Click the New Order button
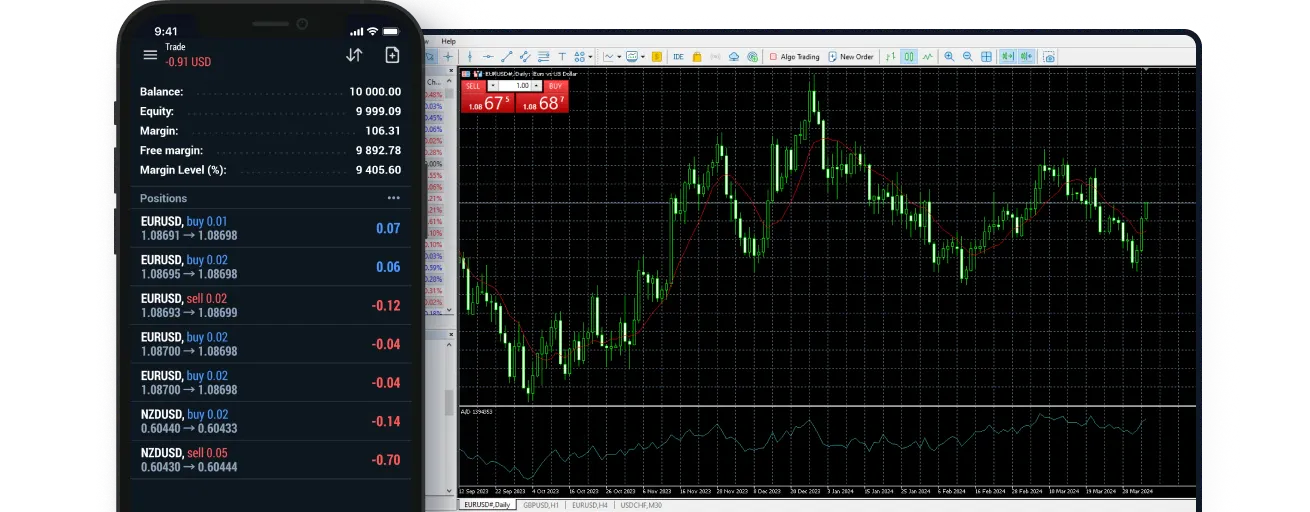This screenshot has width=1310, height=512. pos(851,57)
